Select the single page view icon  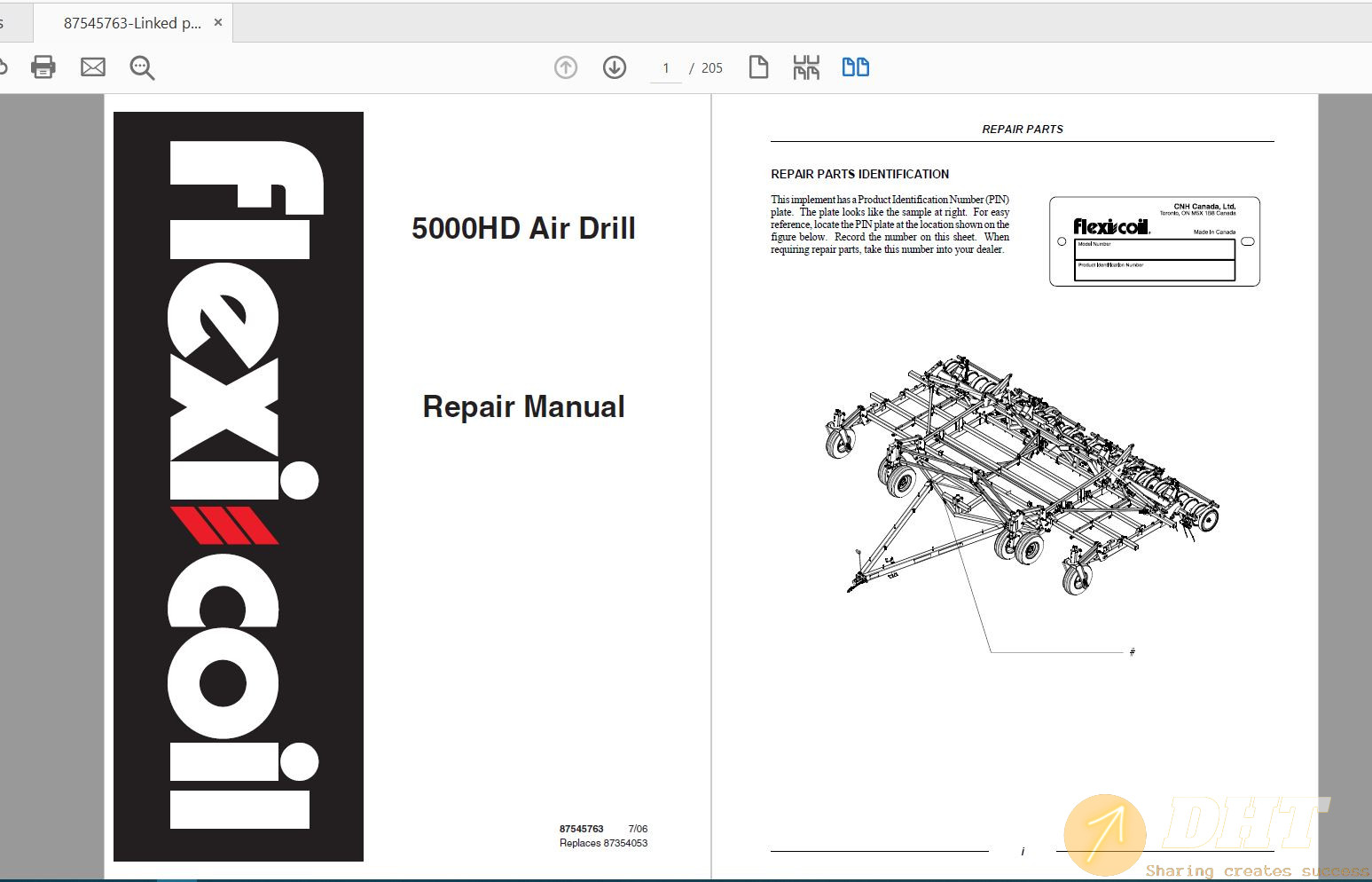tap(758, 67)
